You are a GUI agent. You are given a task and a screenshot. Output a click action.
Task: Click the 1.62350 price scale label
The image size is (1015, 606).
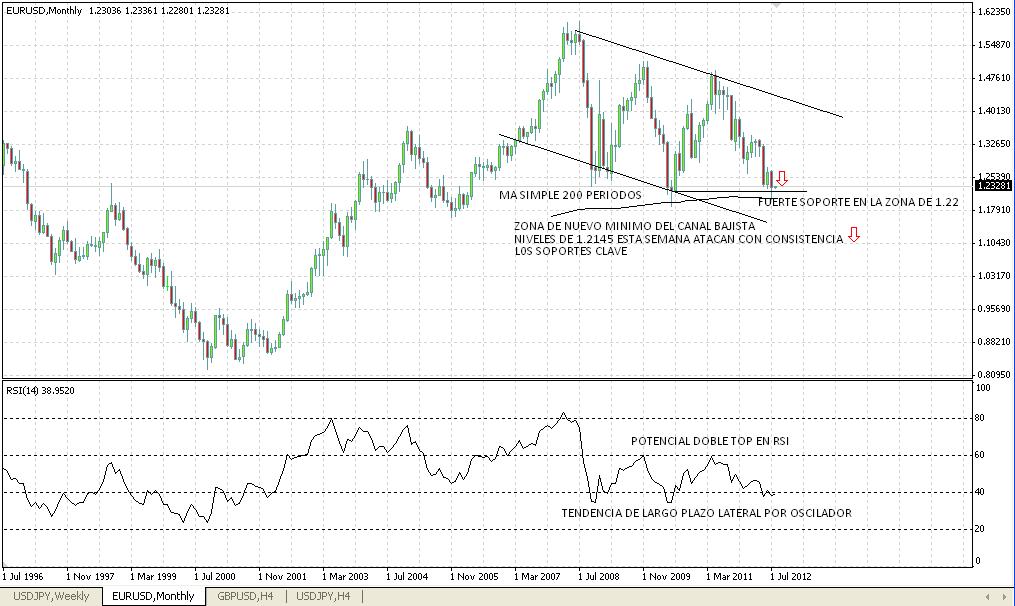tap(995, 11)
